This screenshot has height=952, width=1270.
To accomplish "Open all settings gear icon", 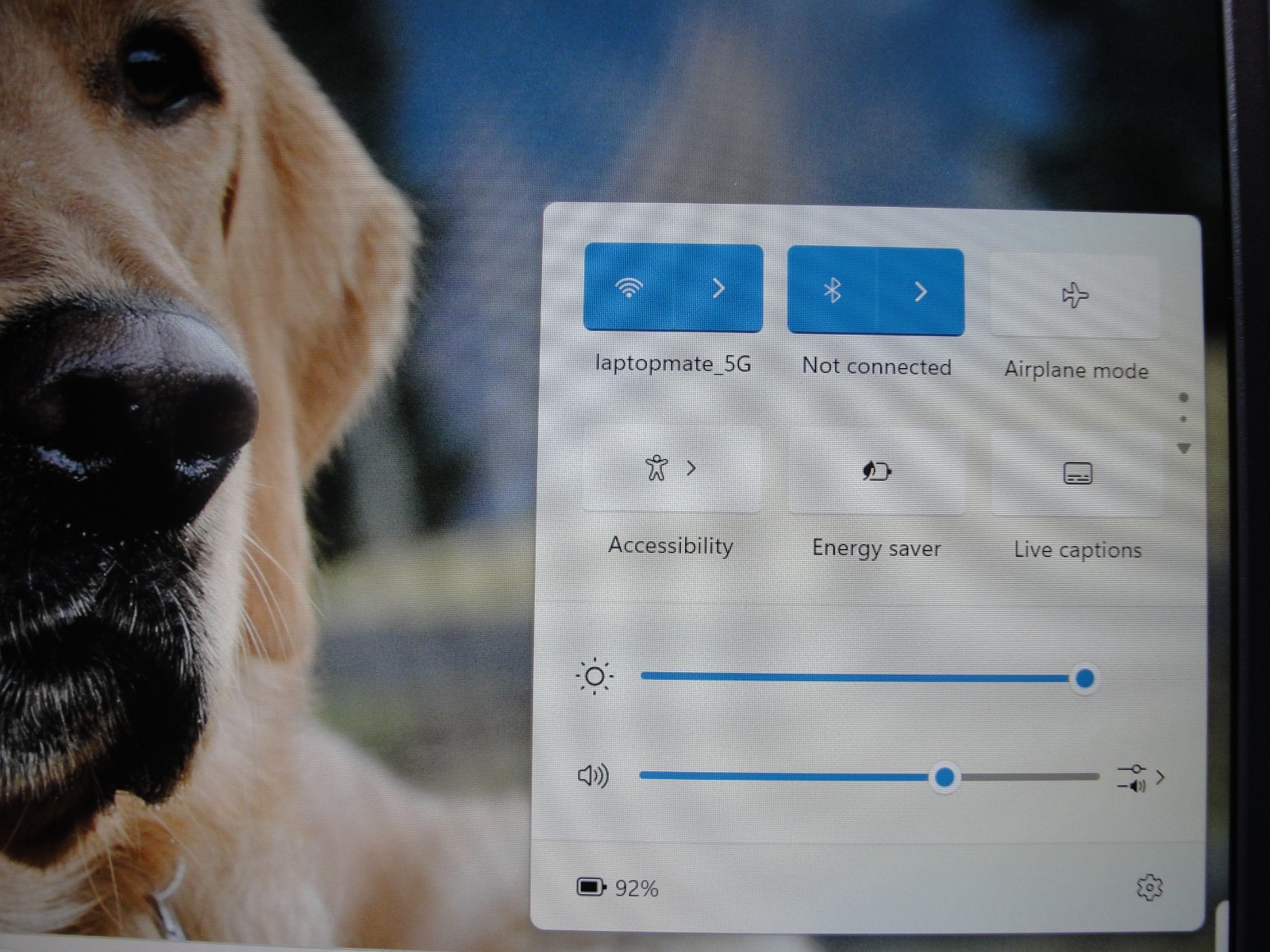I will click(x=1149, y=888).
